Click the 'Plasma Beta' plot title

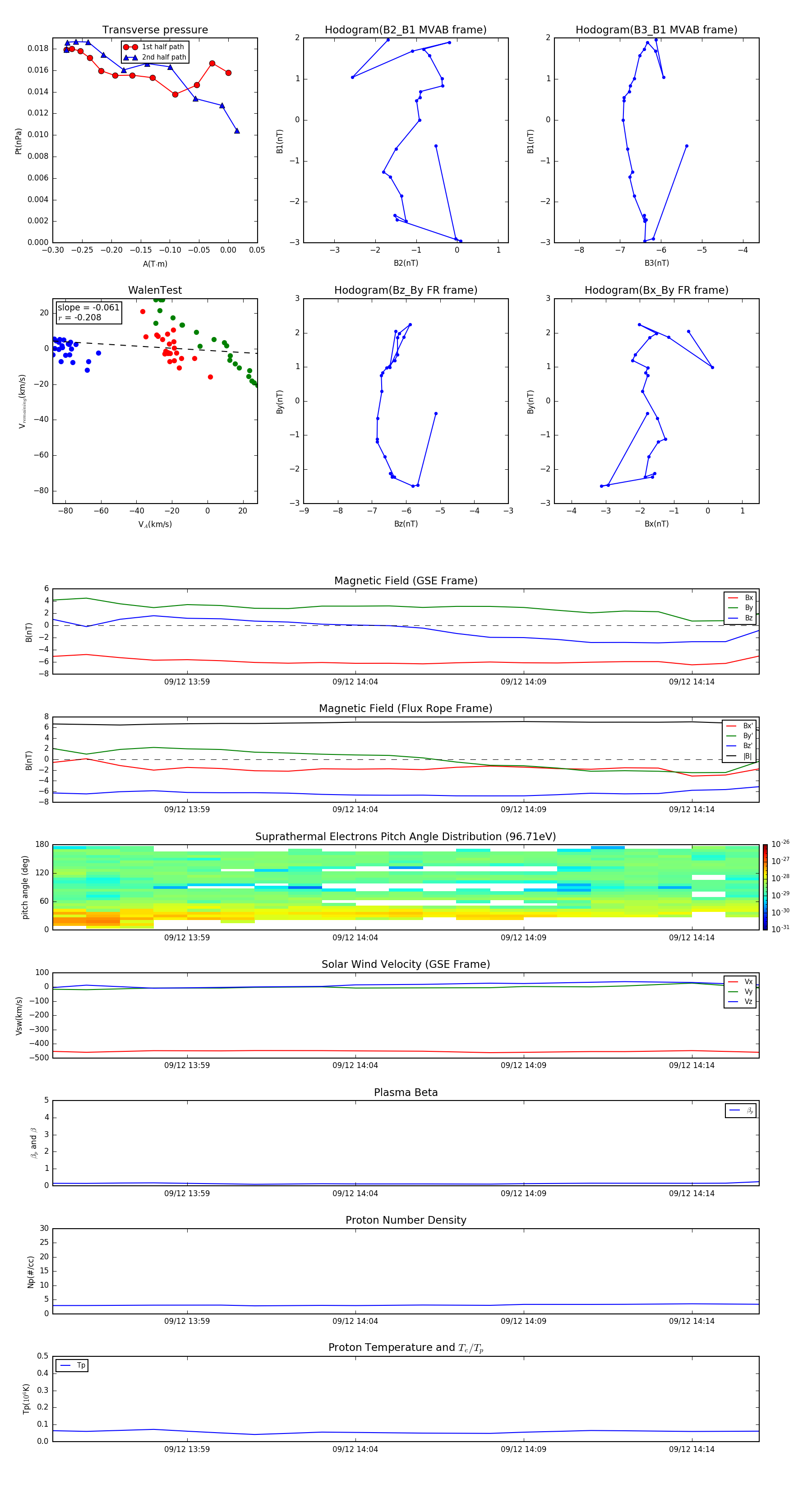tap(406, 1093)
